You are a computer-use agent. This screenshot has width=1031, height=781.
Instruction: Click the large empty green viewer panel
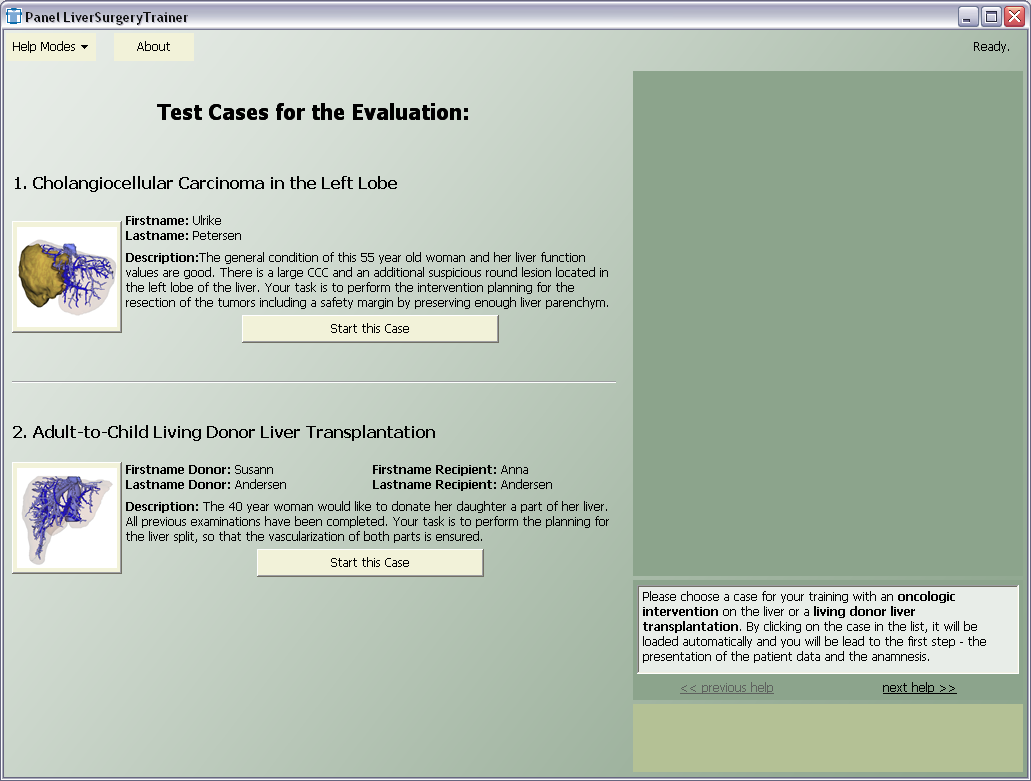point(827,322)
